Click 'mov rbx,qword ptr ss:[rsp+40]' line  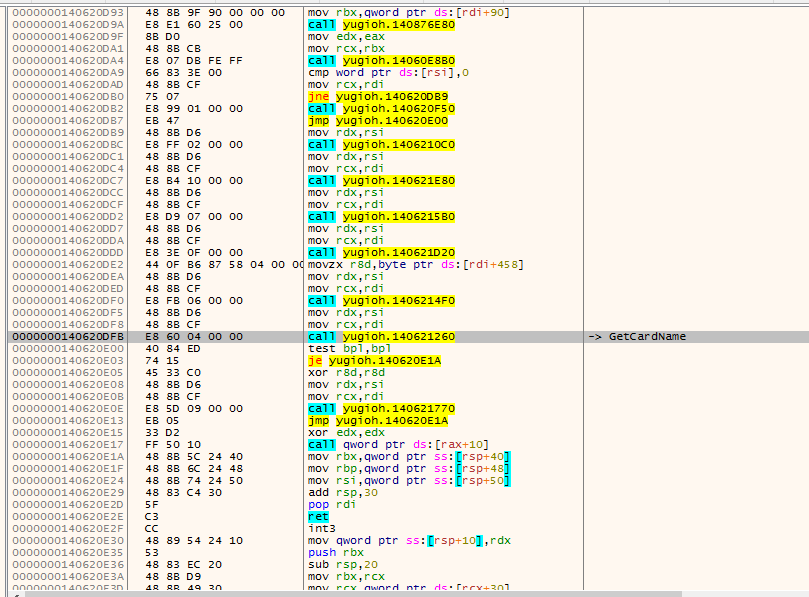(409, 456)
